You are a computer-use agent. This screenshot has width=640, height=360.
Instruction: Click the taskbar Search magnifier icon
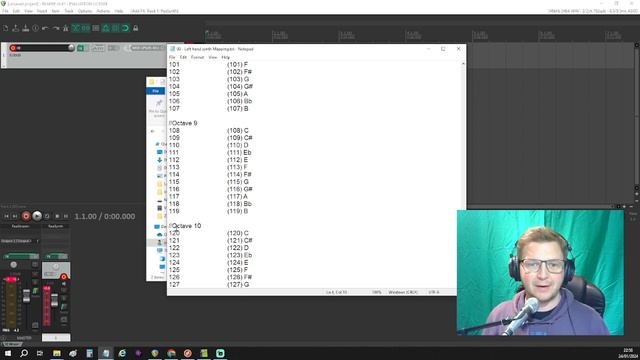[24, 353]
